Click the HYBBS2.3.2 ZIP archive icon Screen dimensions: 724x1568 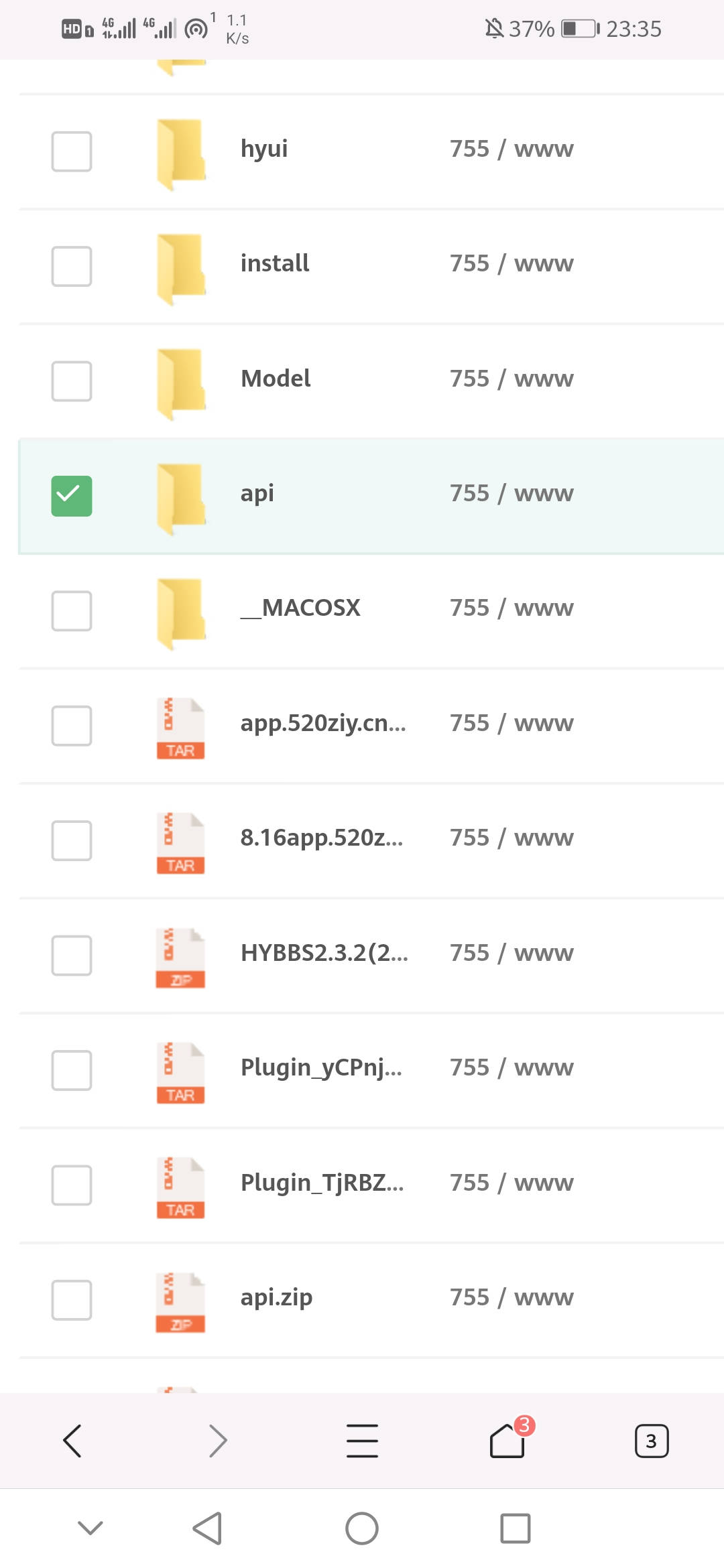point(180,957)
